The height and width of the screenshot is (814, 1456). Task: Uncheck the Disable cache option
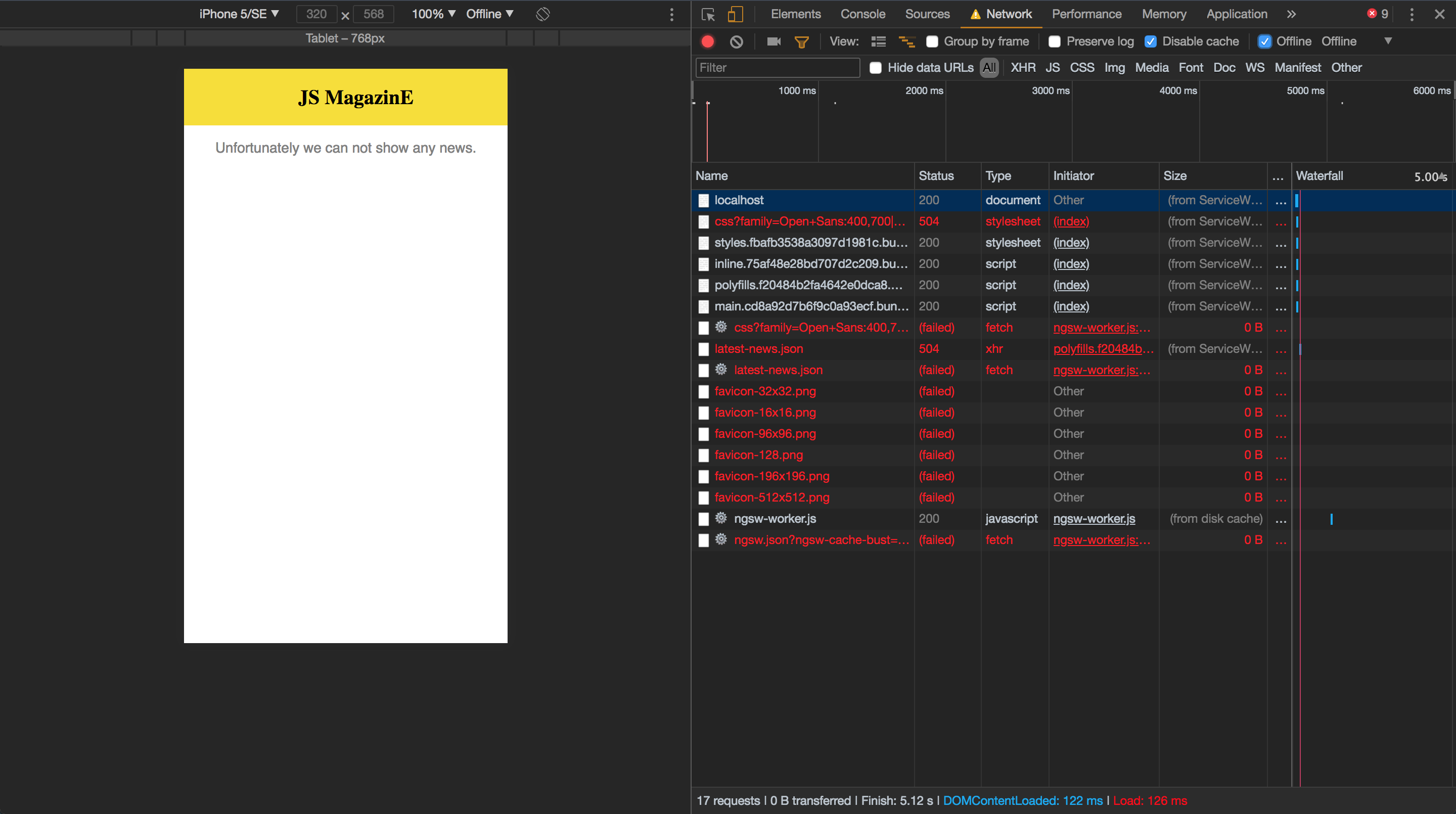point(1151,40)
